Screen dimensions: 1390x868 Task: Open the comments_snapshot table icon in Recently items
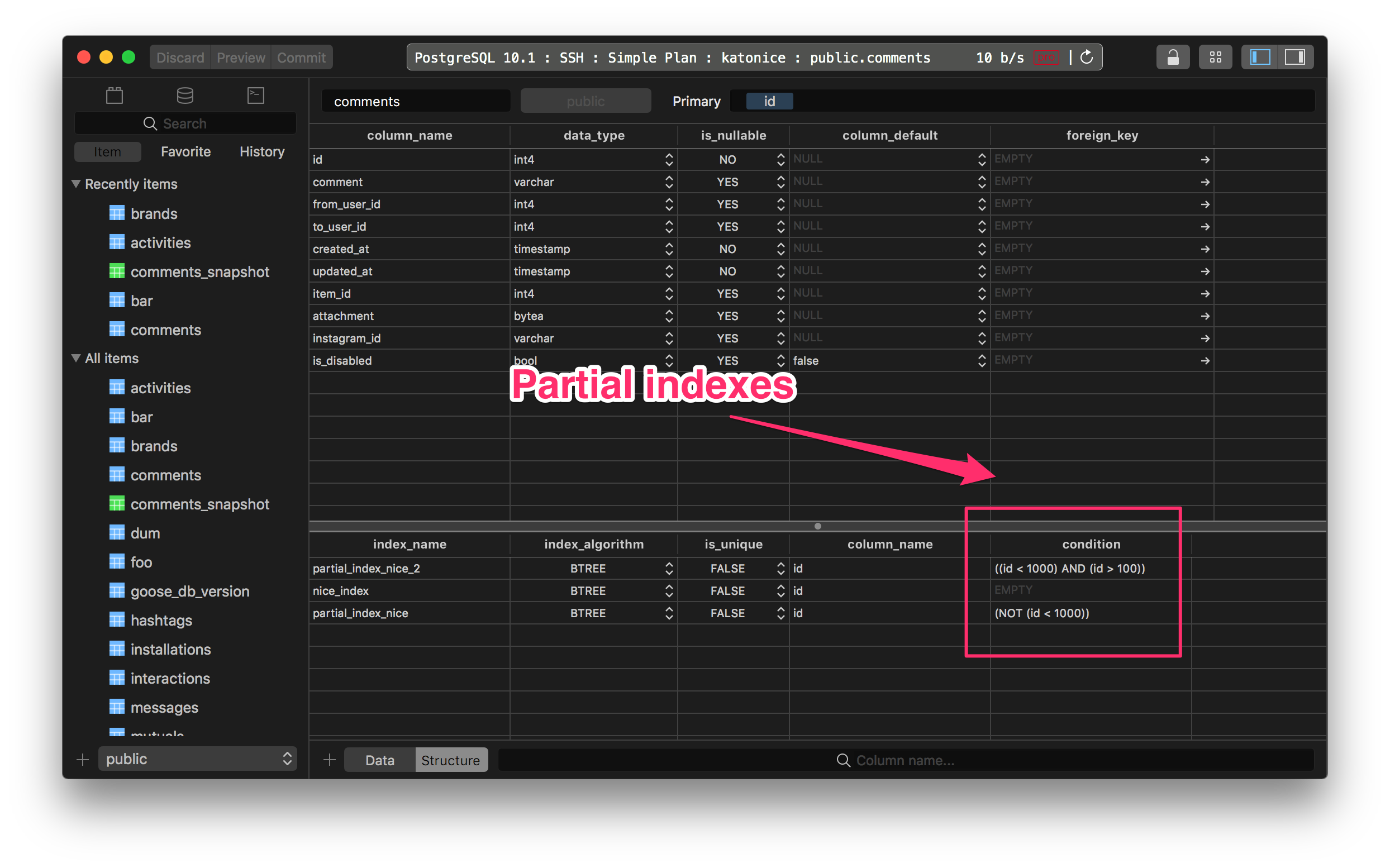click(117, 271)
